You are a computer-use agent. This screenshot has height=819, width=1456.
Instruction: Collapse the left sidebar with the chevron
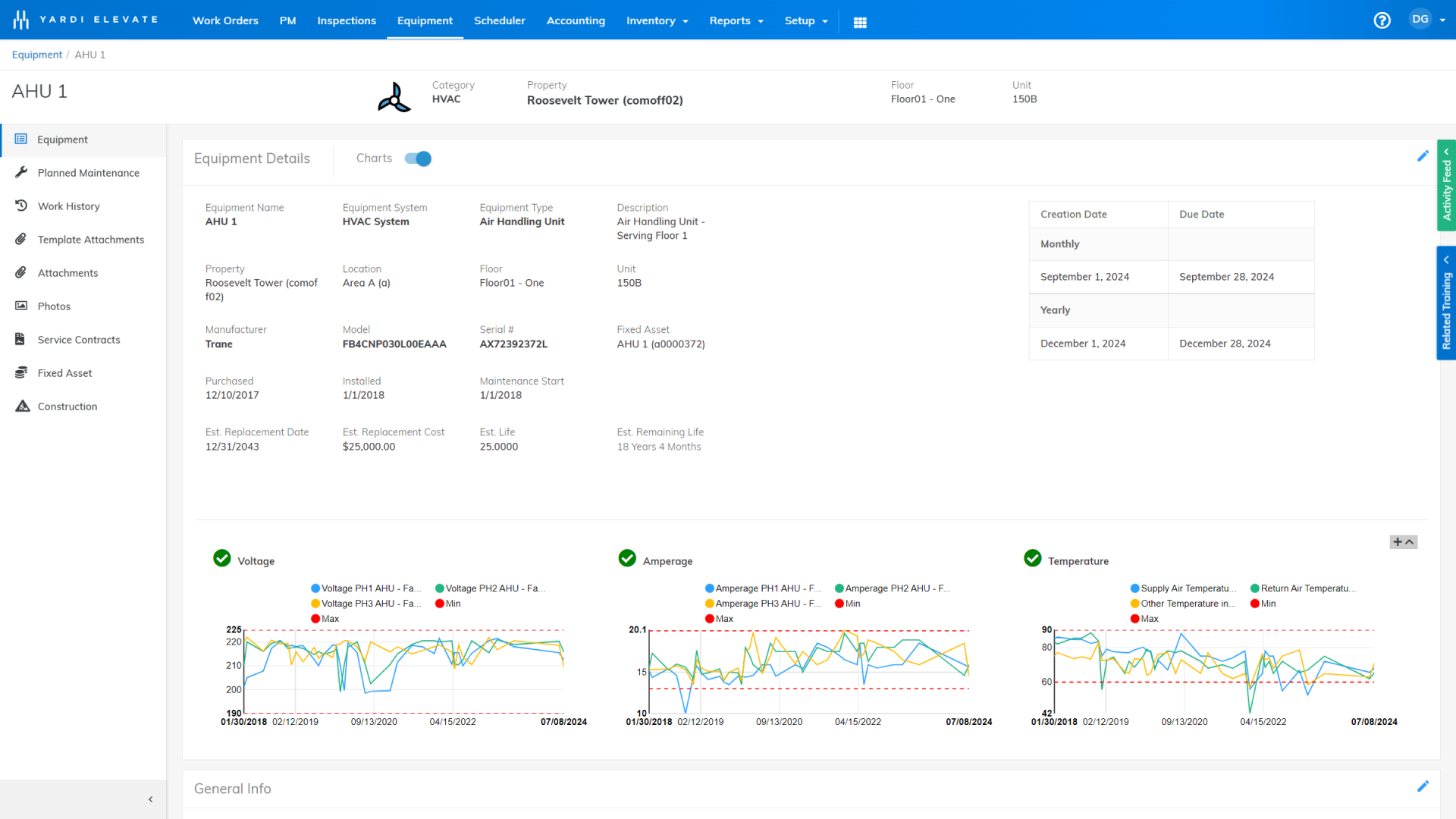[x=150, y=799]
